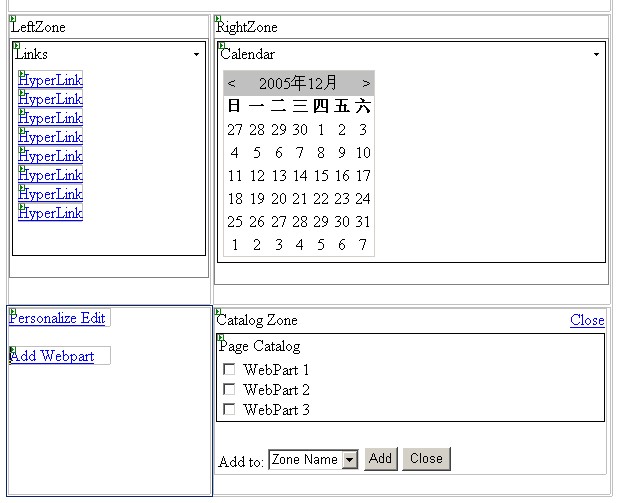622x503 pixels.
Task: Click the gray Close button beside Add
Action: 426,459
